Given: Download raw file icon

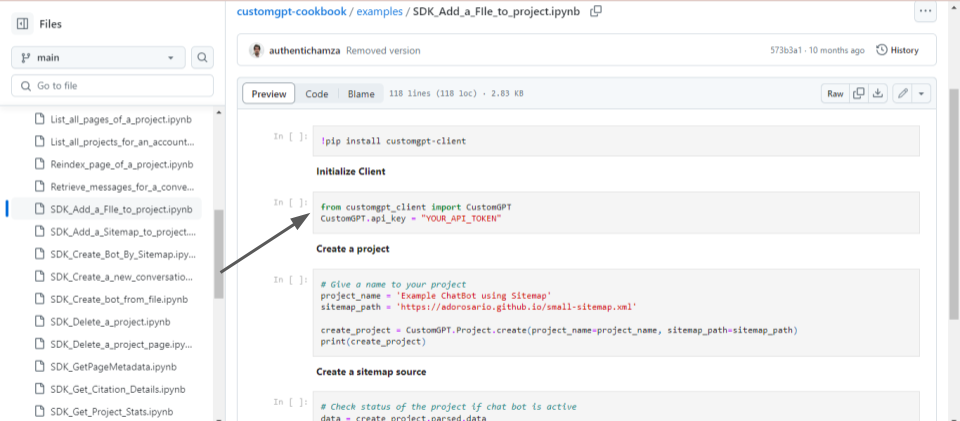Looking at the screenshot, I should tap(878, 94).
